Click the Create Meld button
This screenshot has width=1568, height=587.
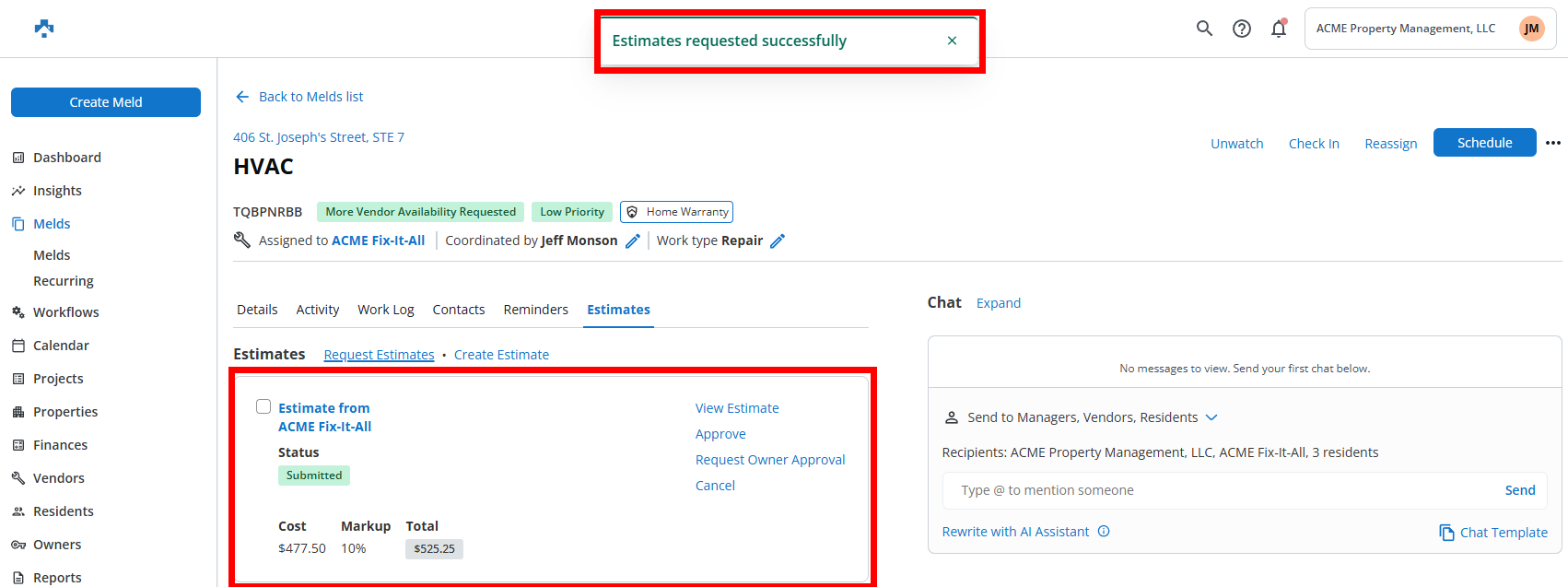106,102
